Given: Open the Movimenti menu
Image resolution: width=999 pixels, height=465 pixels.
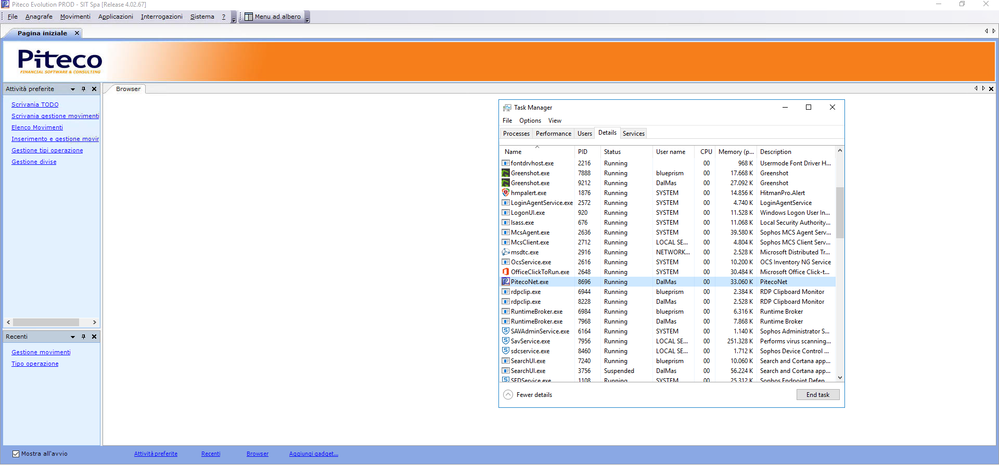Looking at the screenshot, I should [x=75, y=17].
